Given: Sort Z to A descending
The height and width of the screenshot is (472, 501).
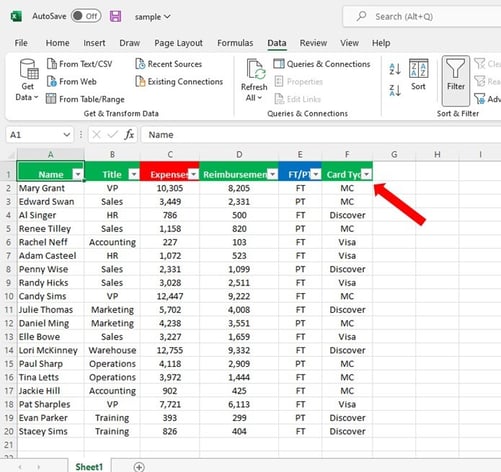Looking at the screenshot, I should (395, 90).
